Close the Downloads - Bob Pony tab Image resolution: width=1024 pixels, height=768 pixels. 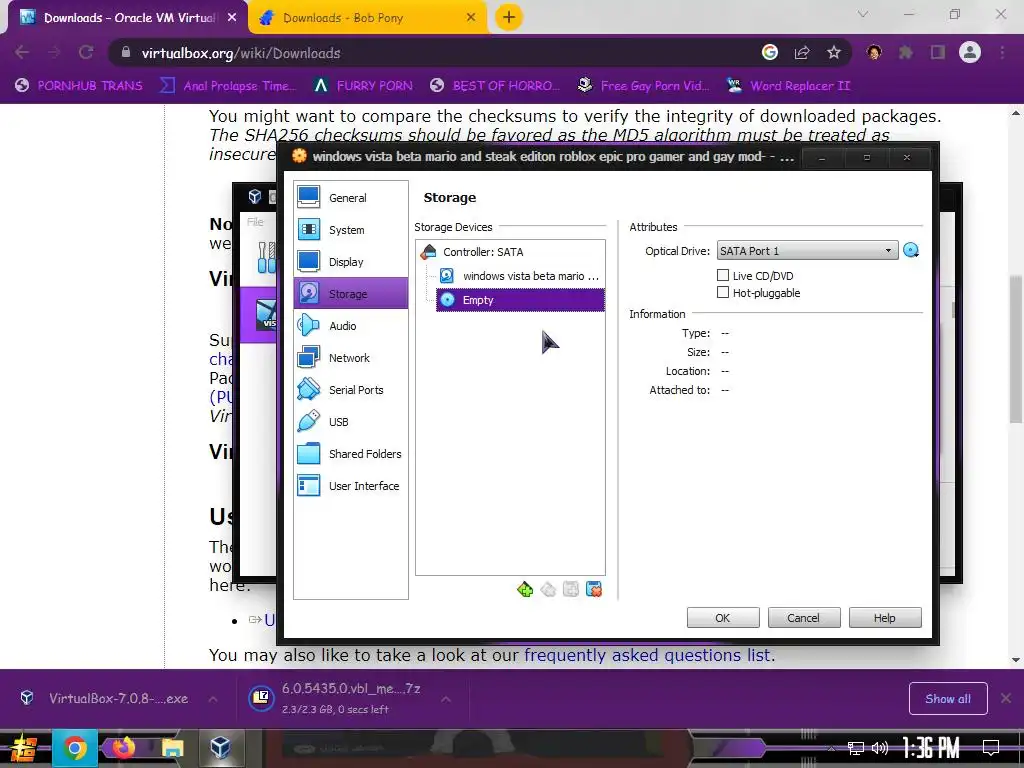471,18
